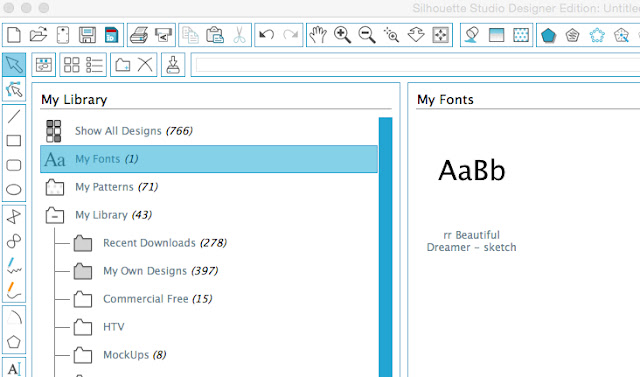
Task: Select My Fonts (1) in library
Action: [209, 159]
